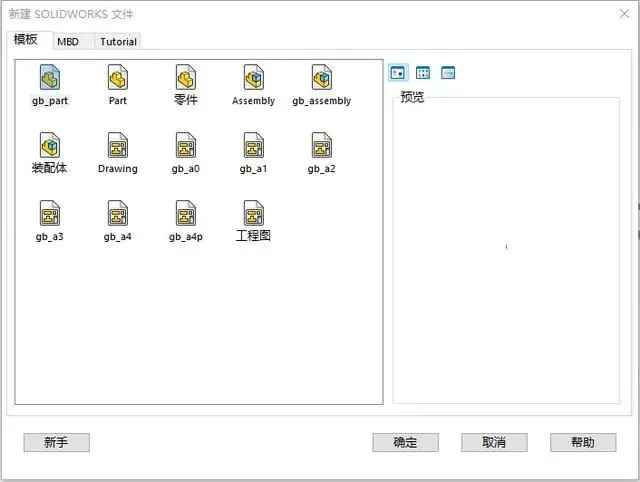Screen dimensions: 640x482
Task: Open the Tutorial tab
Action: 118,42
